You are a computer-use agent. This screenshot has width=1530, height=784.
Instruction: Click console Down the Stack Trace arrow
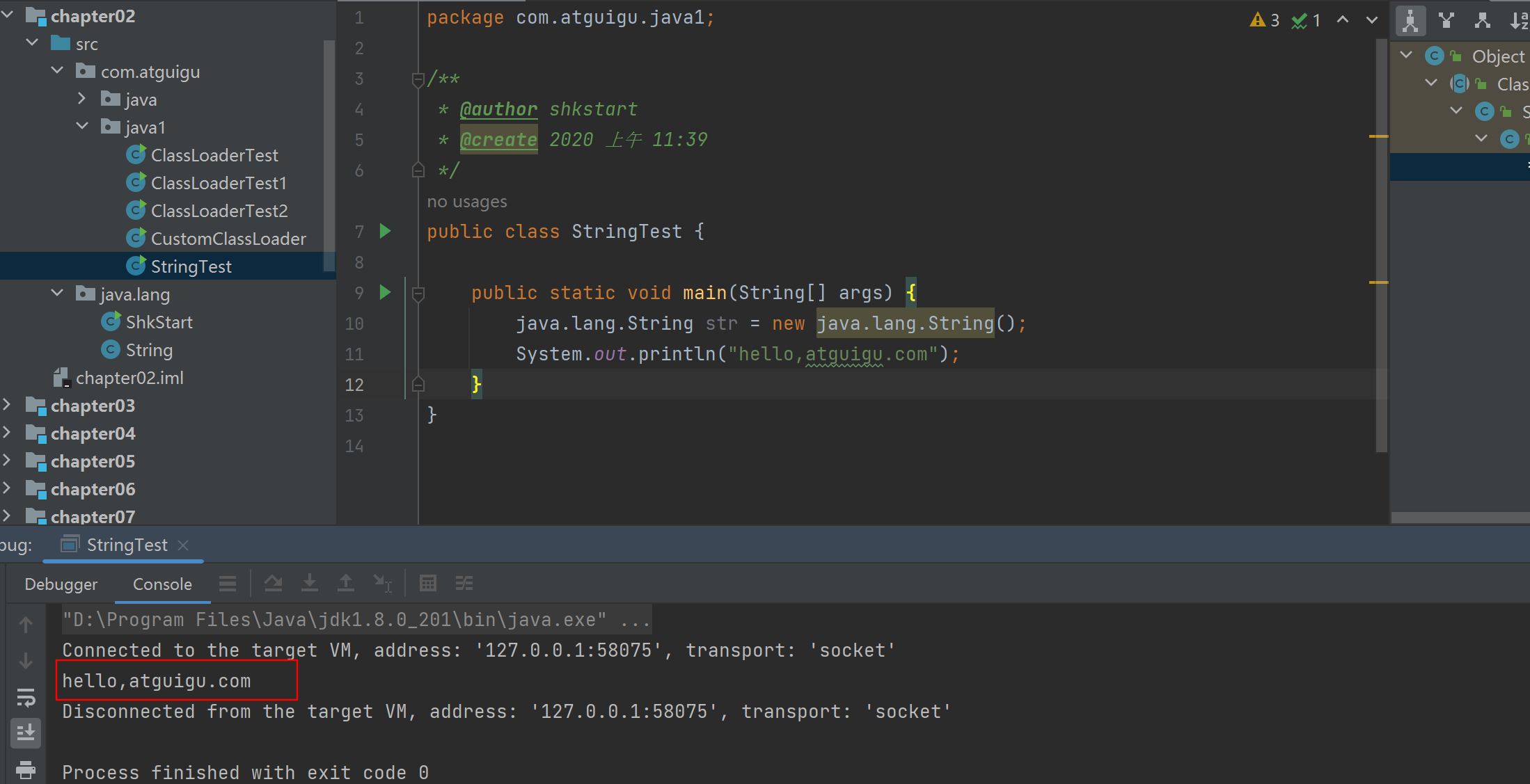(26, 661)
